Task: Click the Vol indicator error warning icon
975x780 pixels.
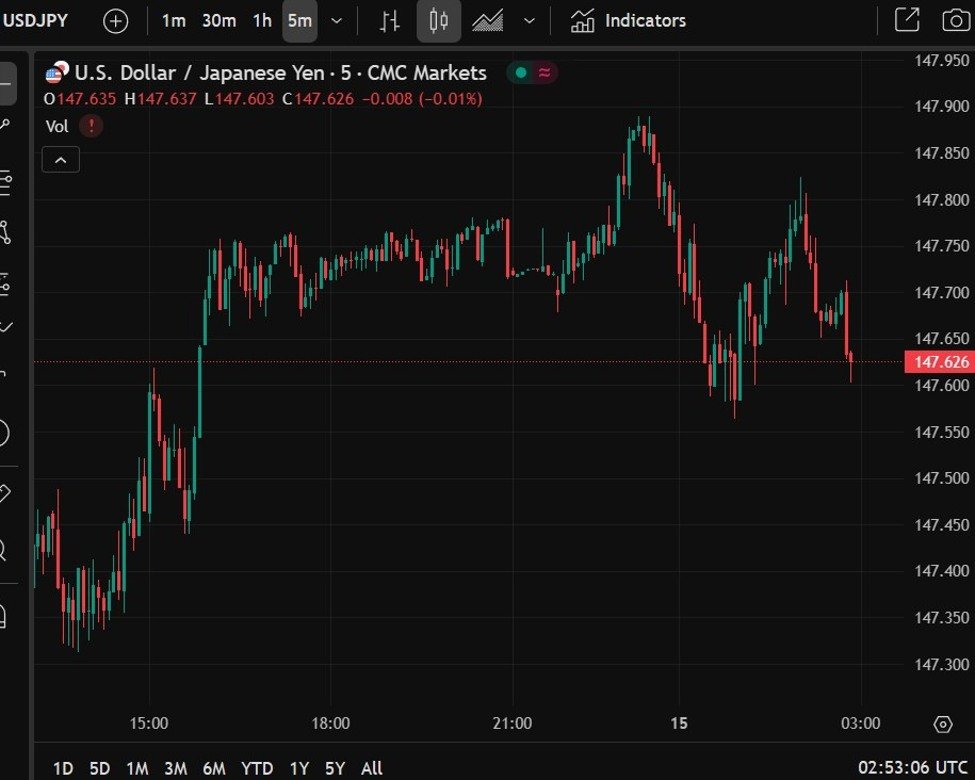Action: (92, 126)
